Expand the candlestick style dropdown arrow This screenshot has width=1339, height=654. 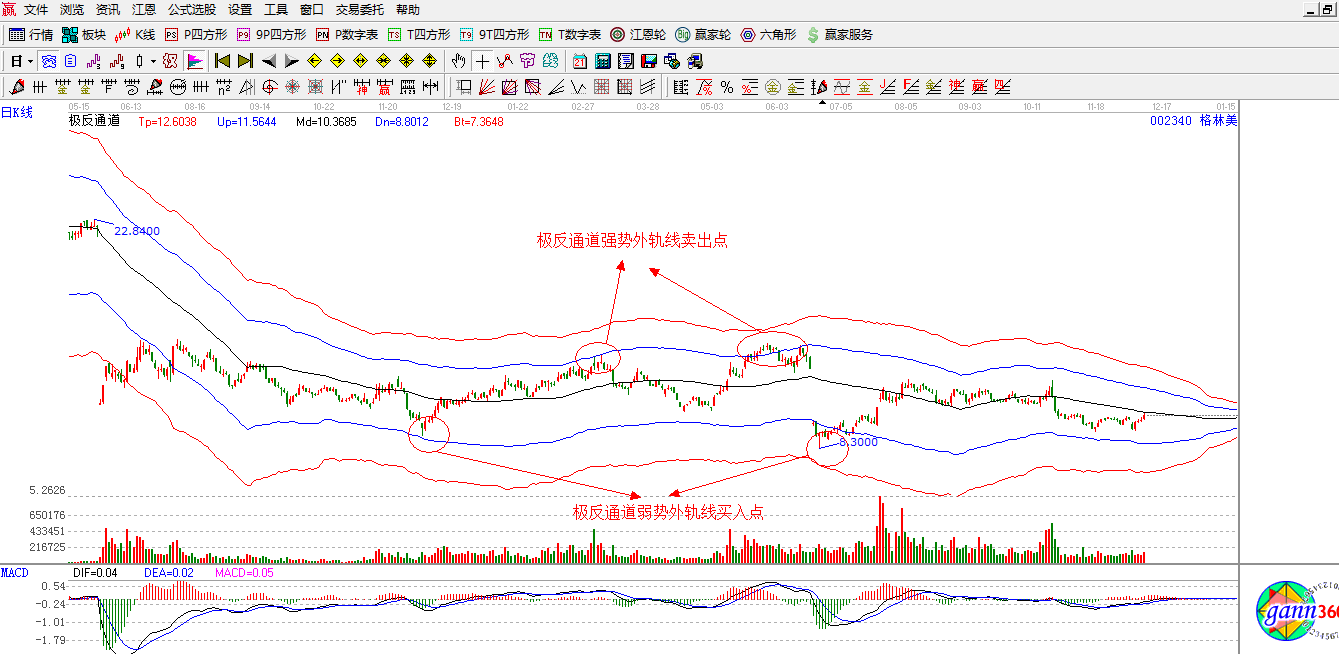(x=153, y=61)
